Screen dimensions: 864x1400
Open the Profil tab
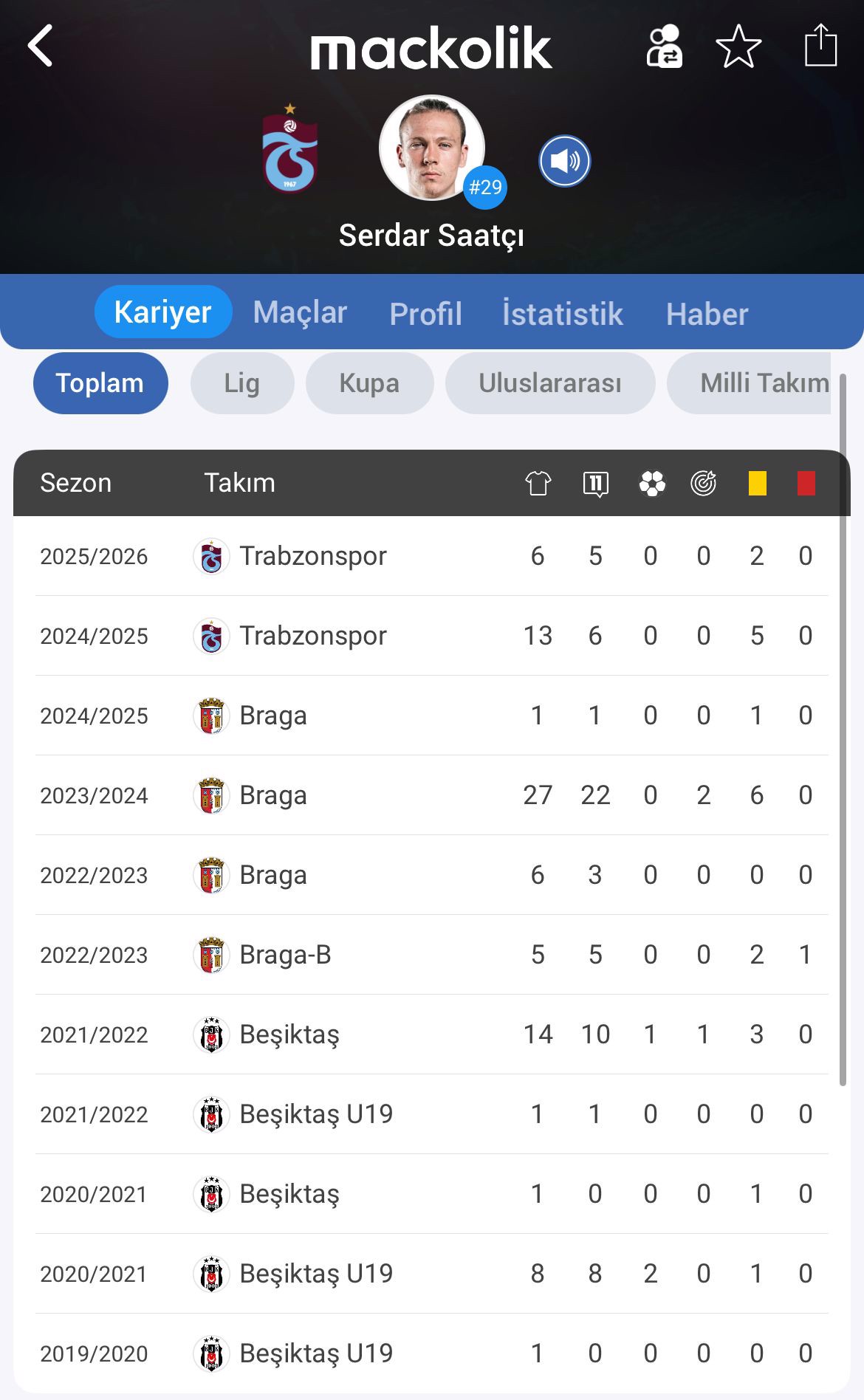point(425,314)
